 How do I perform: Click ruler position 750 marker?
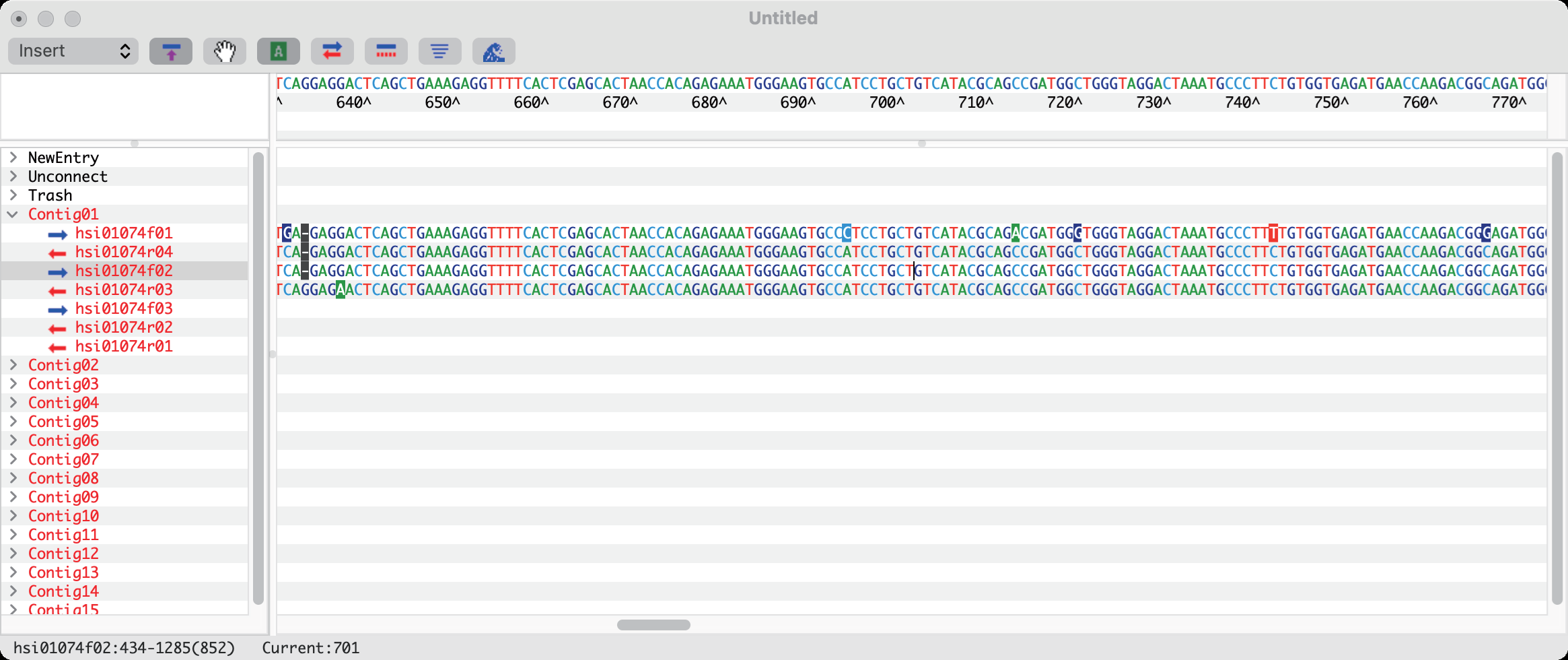(1331, 102)
